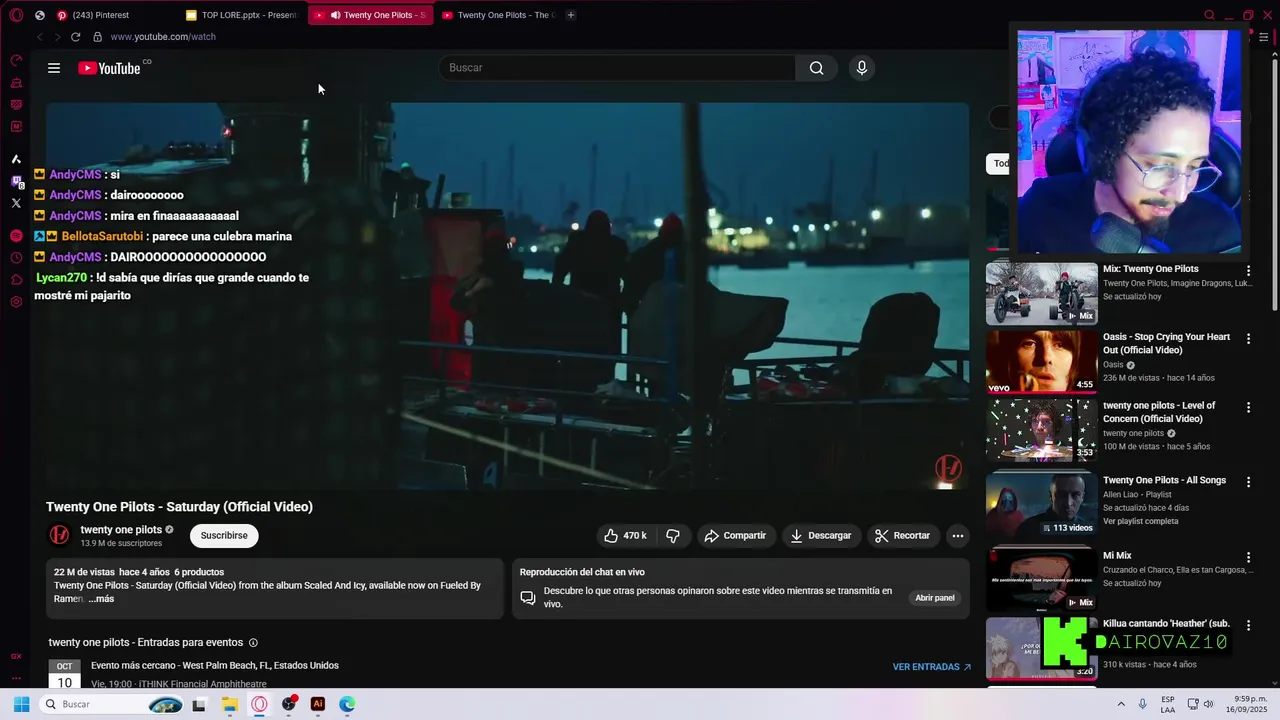Open File Explorer from taskbar

point(229,704)
